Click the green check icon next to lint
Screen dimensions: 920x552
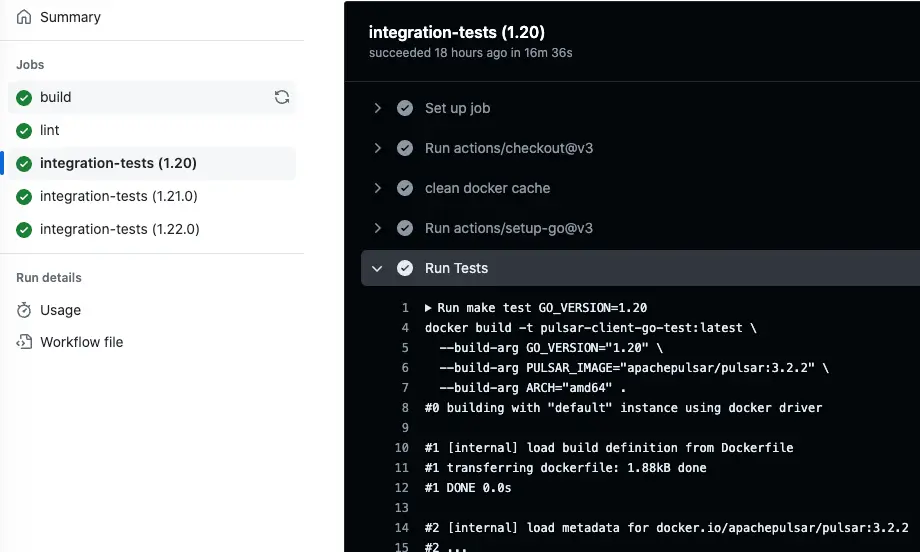click(24, 130)
